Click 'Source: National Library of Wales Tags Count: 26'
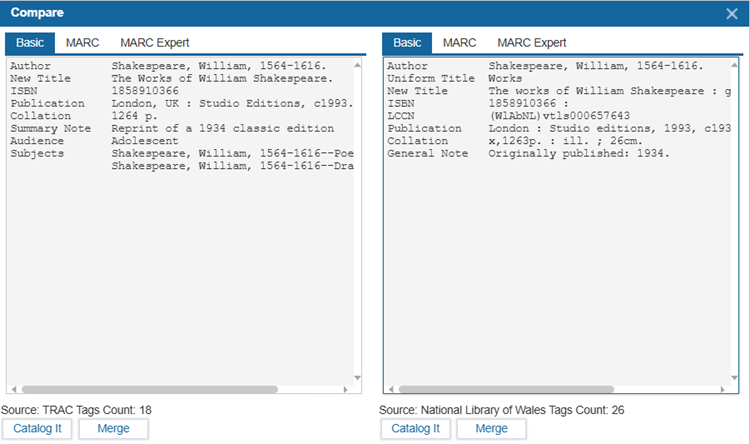750x444 pixels. 501,410
